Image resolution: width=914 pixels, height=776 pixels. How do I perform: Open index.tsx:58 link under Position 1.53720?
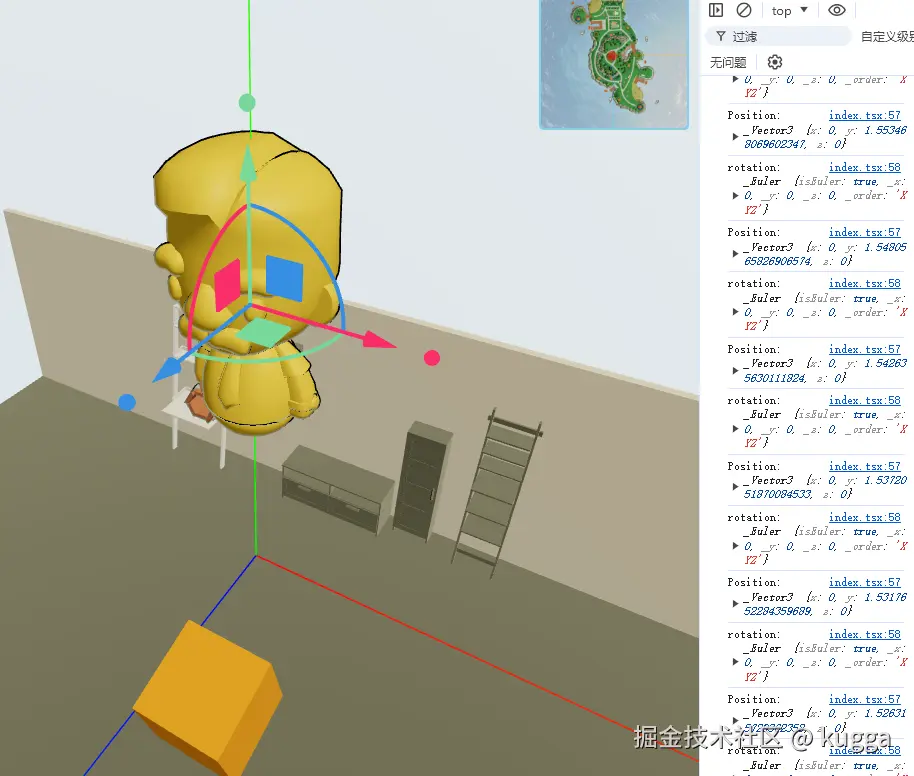[x=864, y=518]
